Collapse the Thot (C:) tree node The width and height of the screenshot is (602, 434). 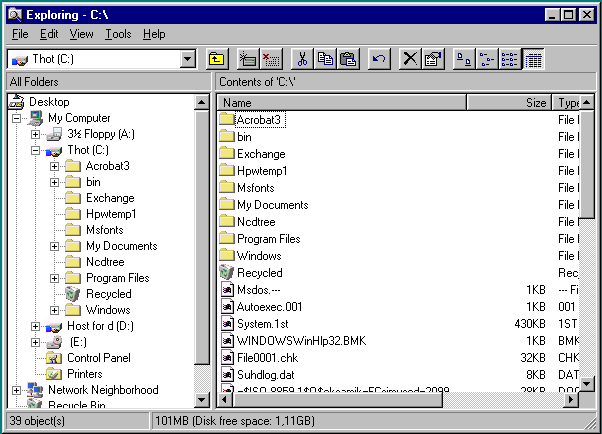click(x=35, y=151)
